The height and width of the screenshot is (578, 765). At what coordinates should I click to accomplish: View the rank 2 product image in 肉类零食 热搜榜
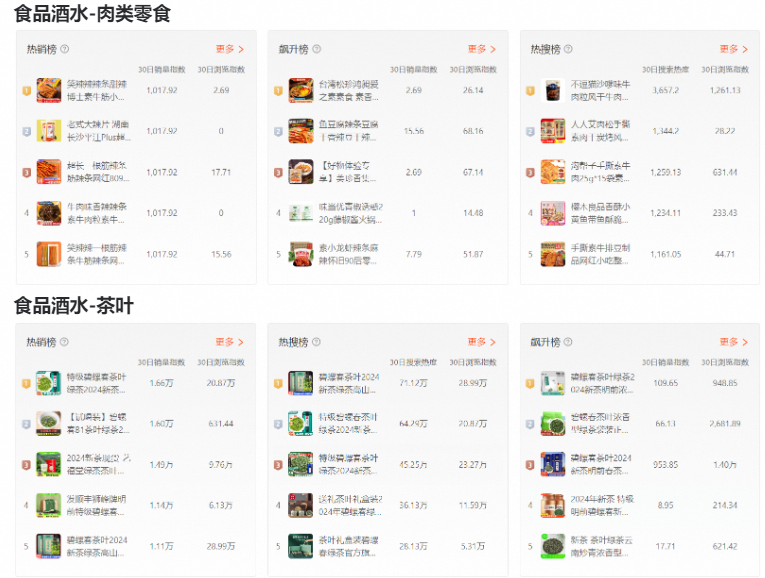coord(553,131)
